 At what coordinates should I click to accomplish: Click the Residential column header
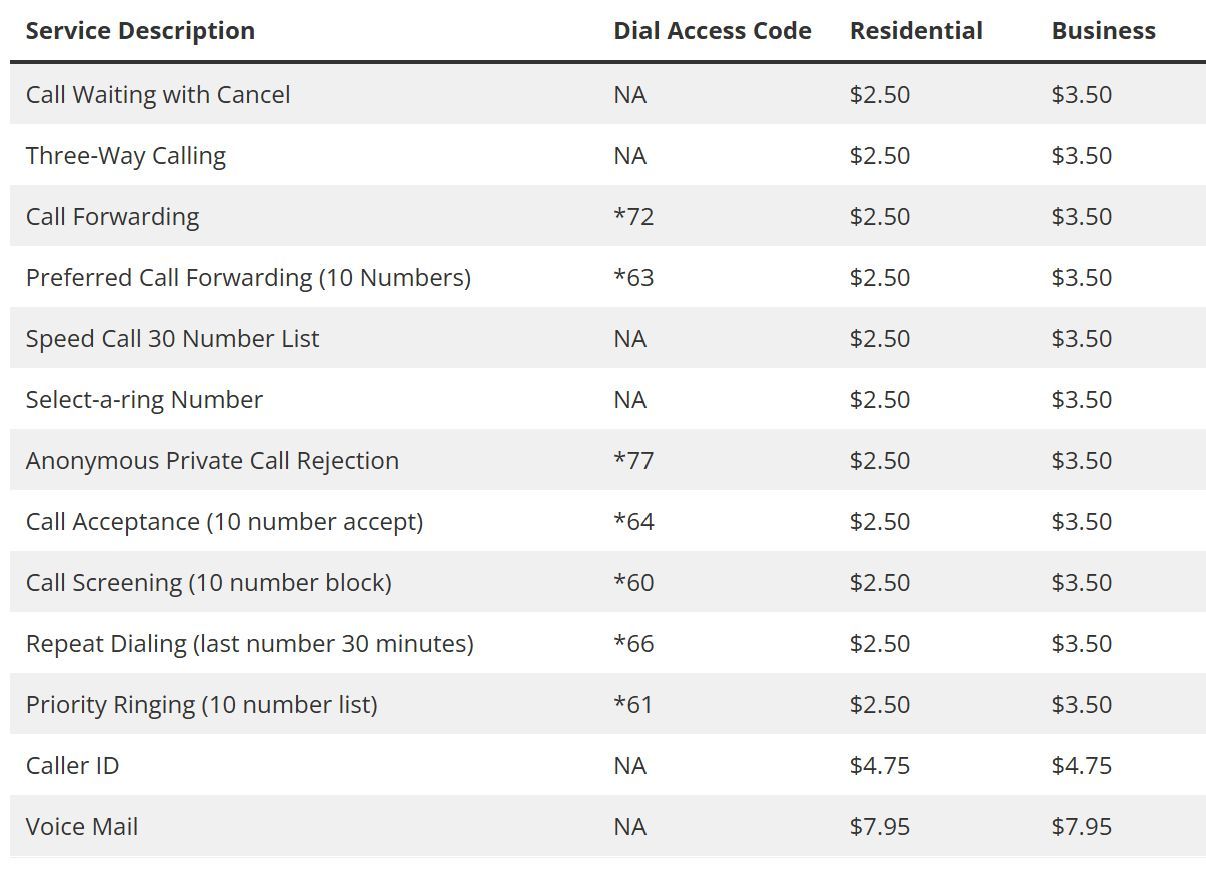coord(916,31)
